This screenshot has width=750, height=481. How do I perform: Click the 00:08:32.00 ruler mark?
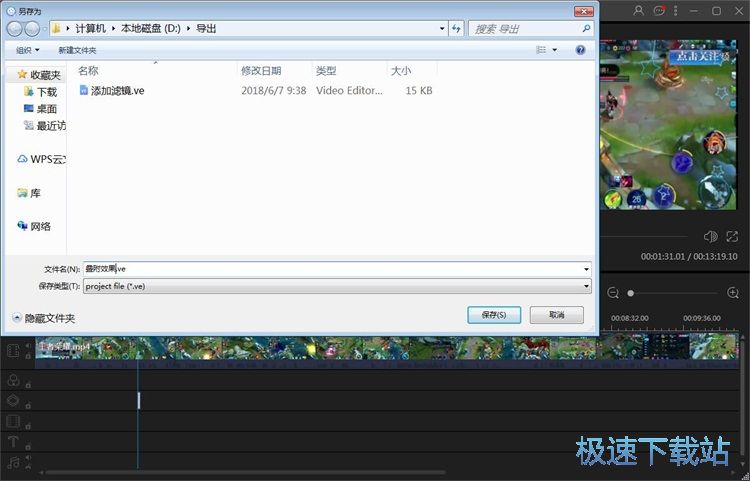coord(629,318)
